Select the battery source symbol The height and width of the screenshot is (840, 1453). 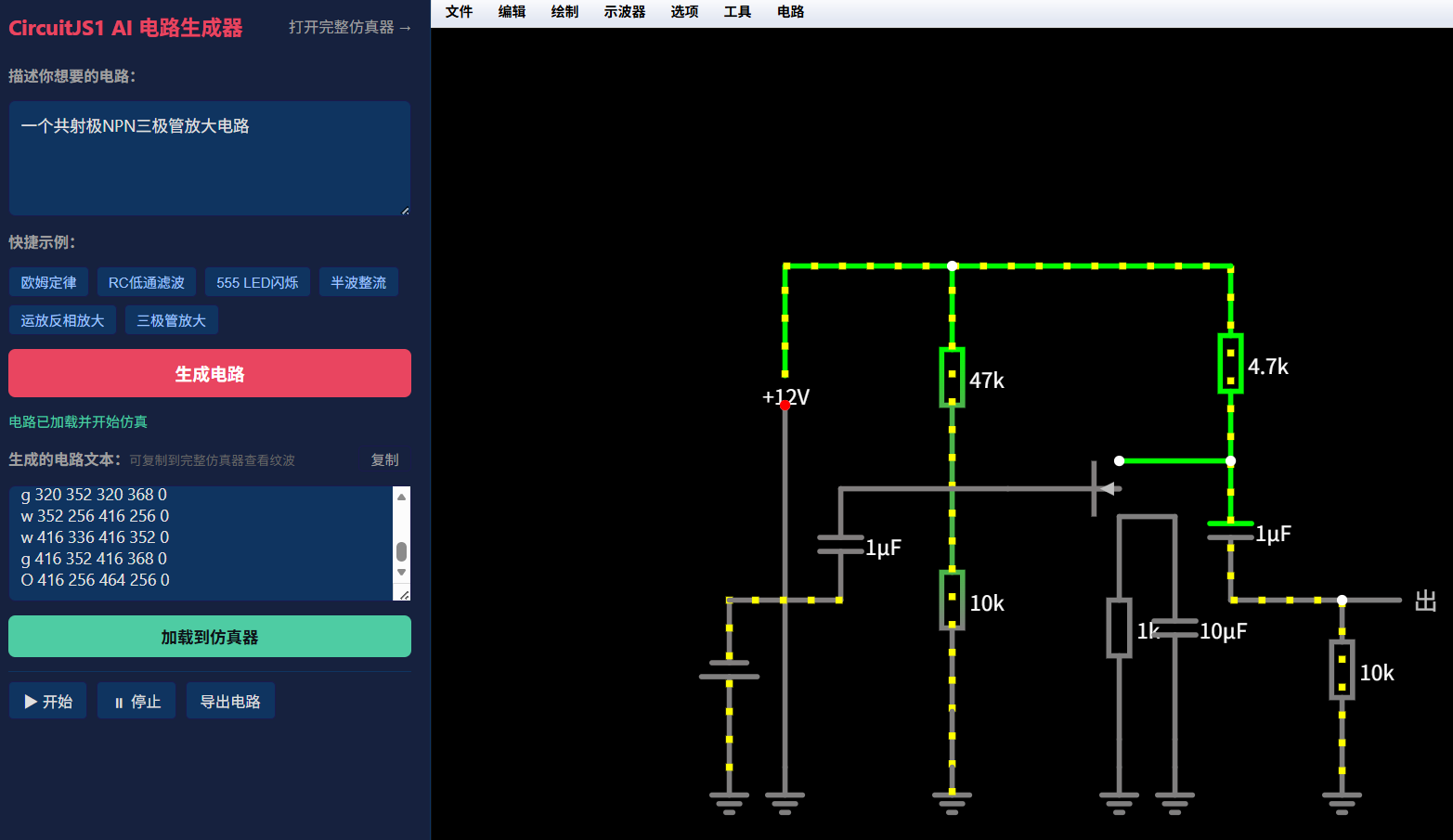point(729,669)
